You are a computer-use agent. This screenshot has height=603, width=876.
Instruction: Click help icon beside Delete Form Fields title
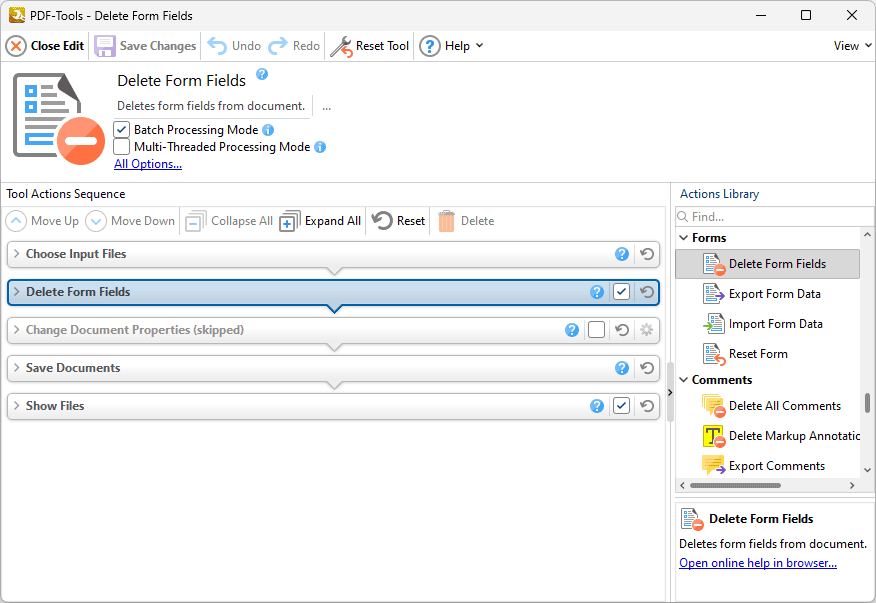pos(262,74)
